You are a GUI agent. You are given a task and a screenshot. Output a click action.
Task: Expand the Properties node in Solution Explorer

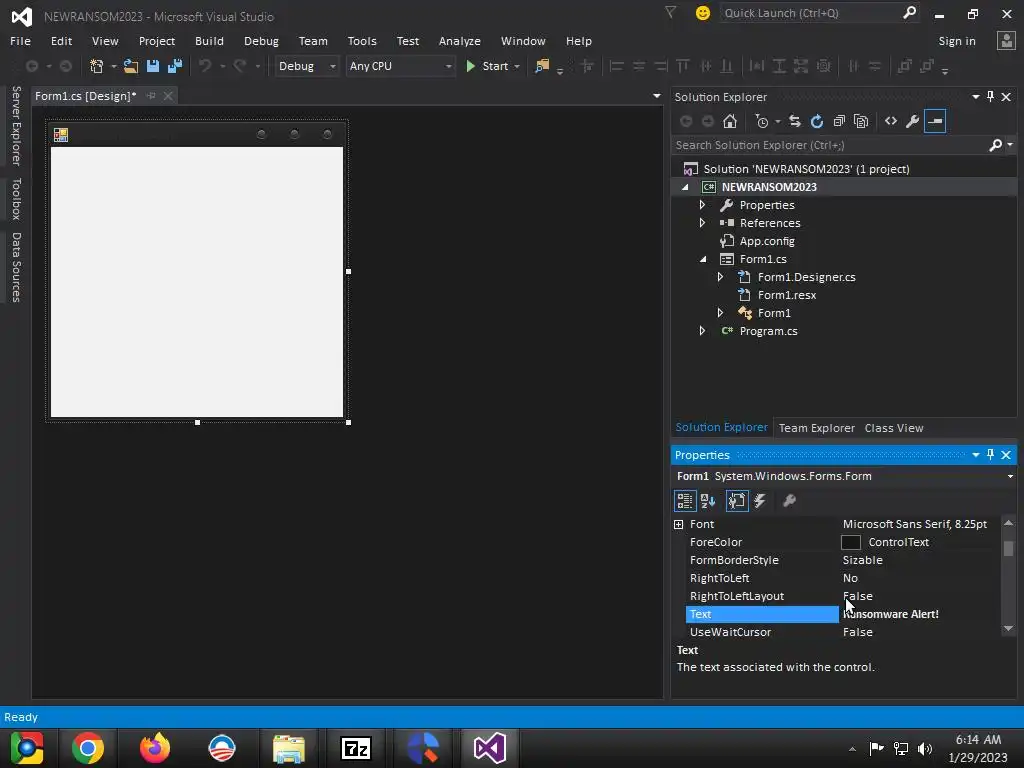pos(702,205)
